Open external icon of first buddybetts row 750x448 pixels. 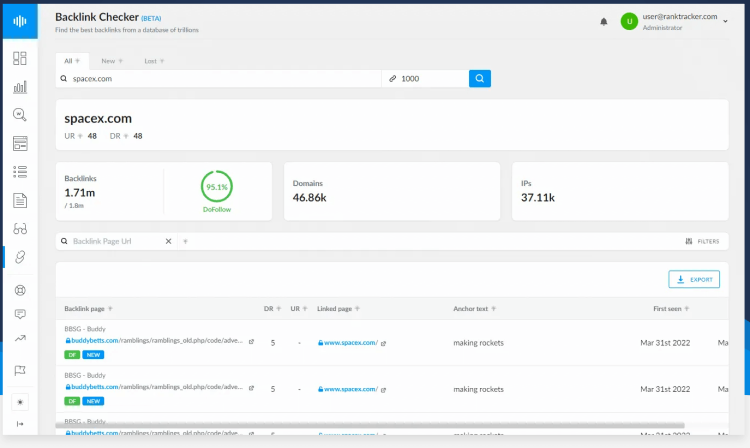[251, 341]
